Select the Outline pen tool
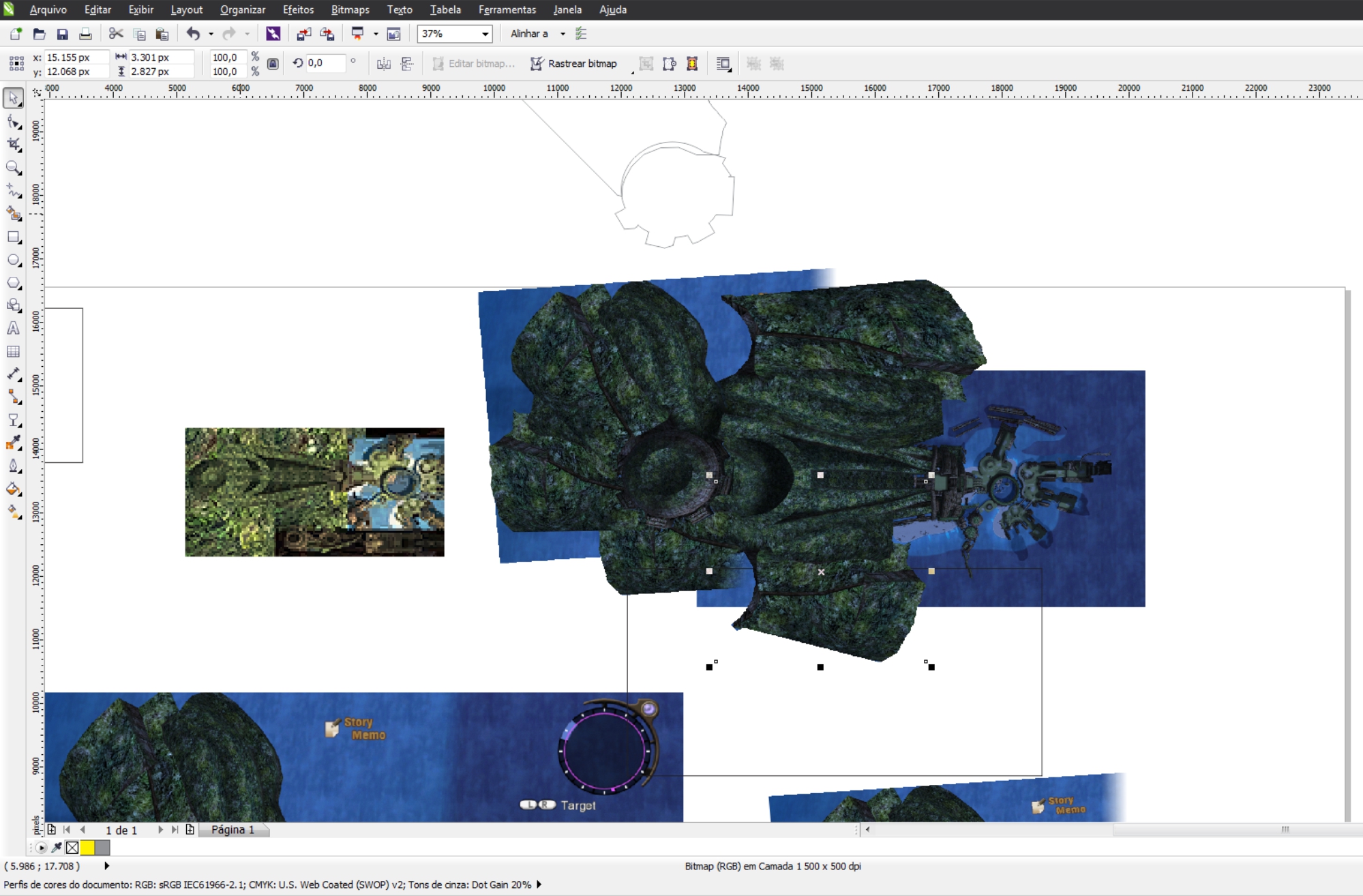This screenshot has width=1363, height=896. click(14, 466)
